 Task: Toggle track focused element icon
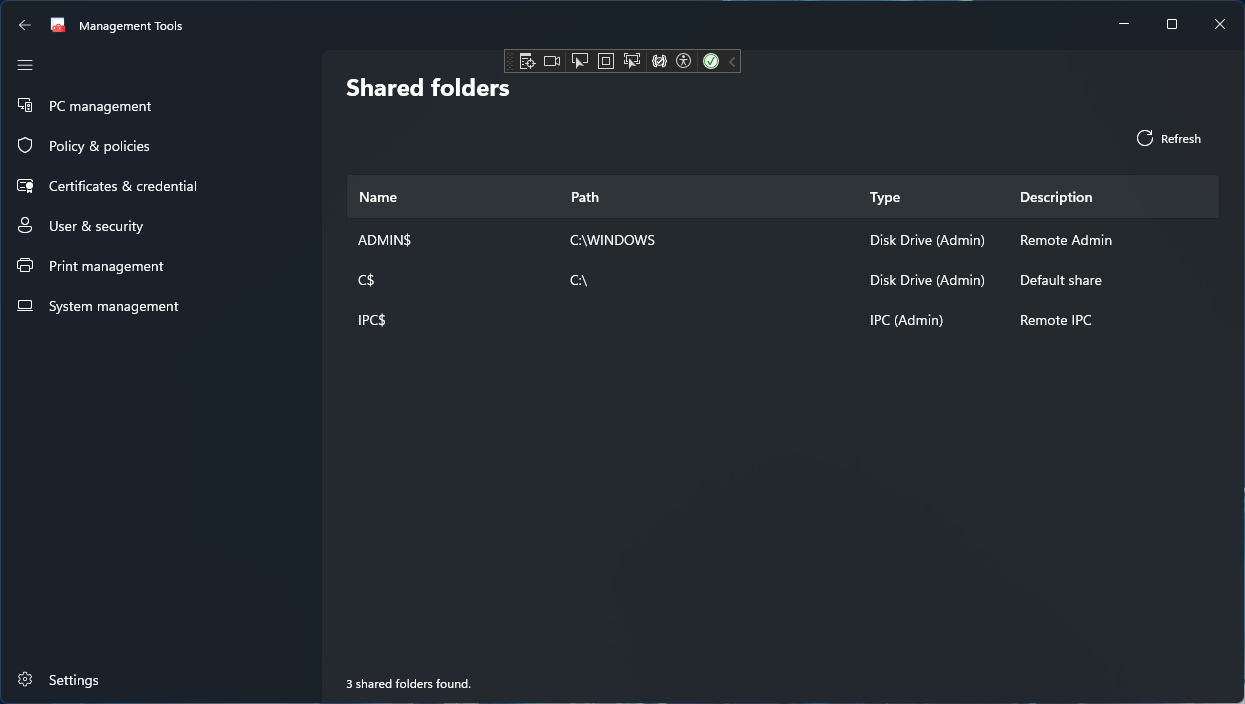[632, 62]
